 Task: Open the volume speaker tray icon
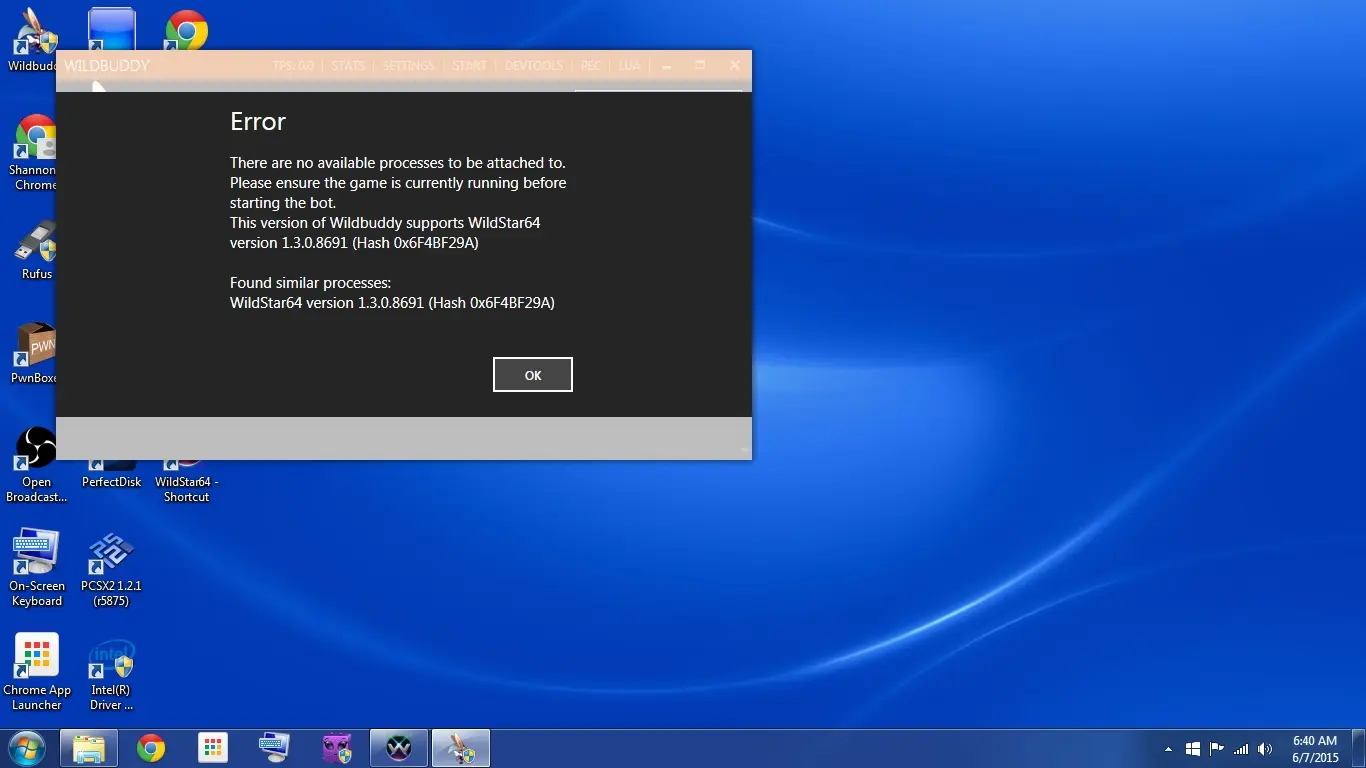(x=1265, y=749)
